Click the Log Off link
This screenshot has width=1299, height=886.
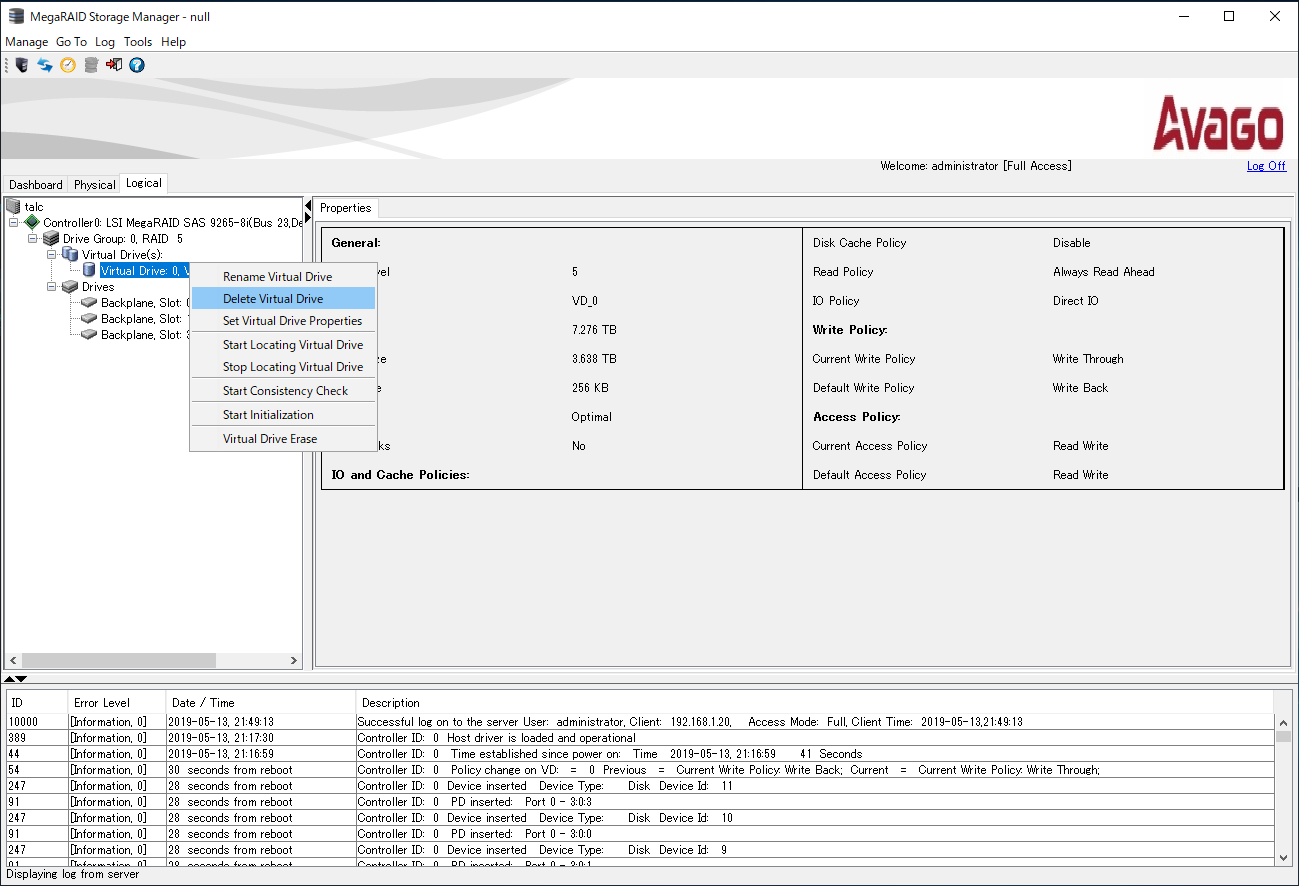[1266, 166]
